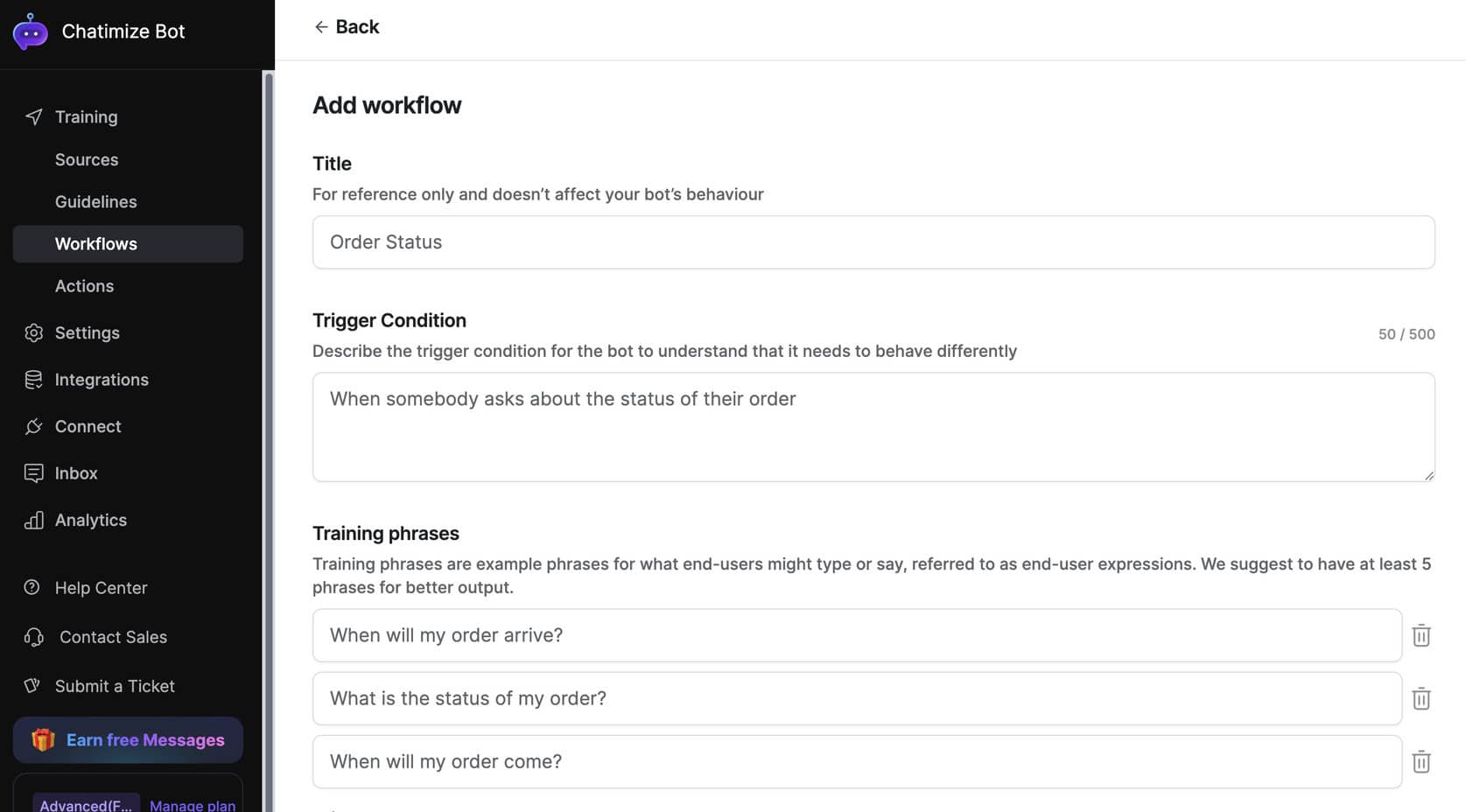The width and height of the screenshot is (1466, 812).
Task: Open the Help Center link
Action: (x=101, y=588)
